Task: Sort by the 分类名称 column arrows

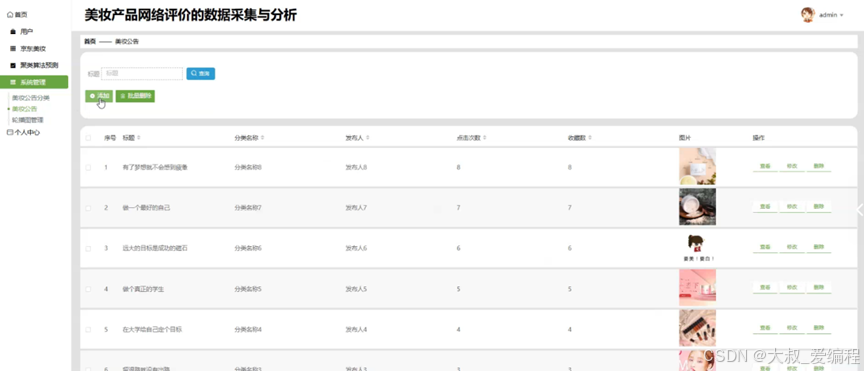Action: click(x=262, y=138)
